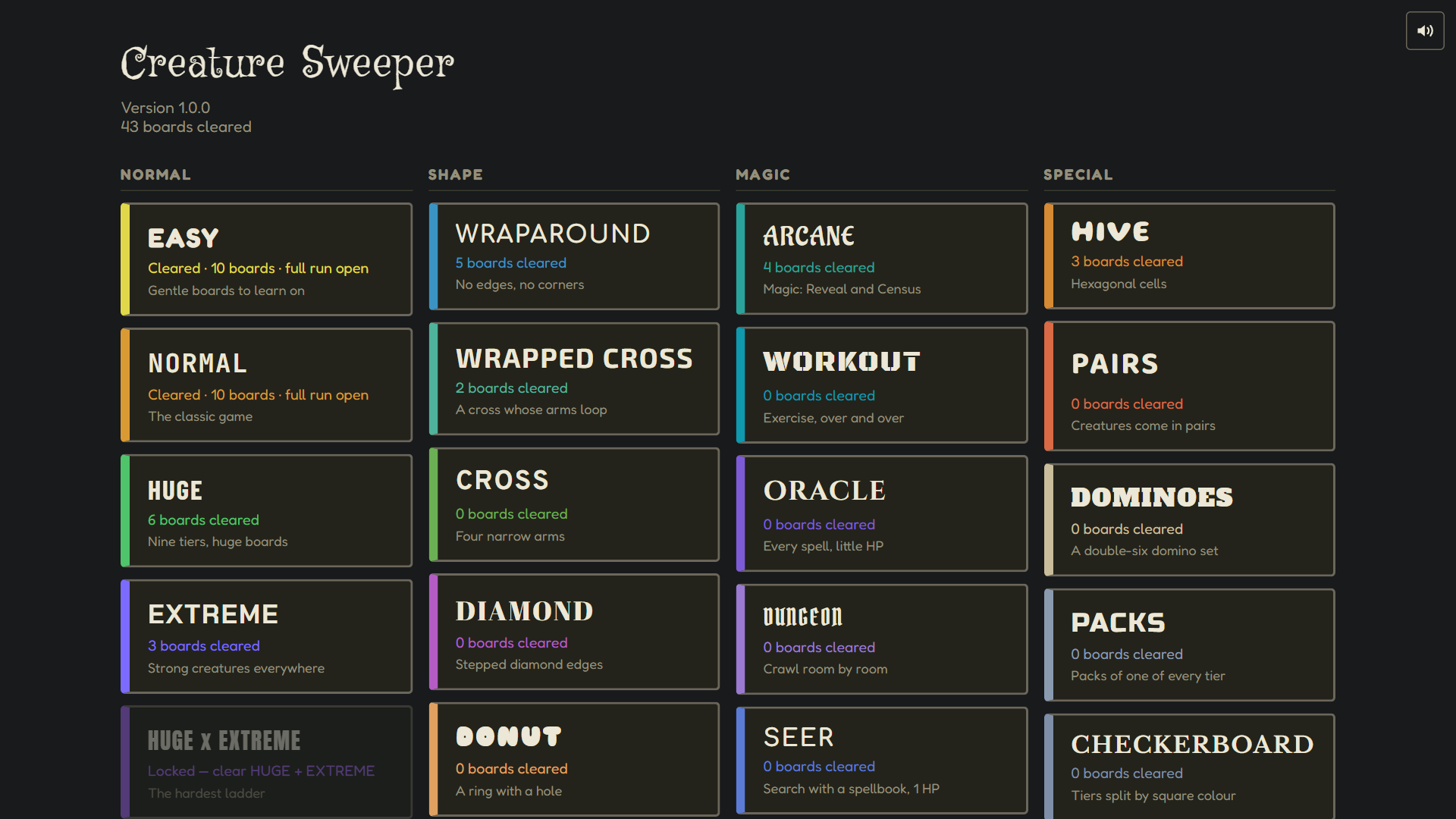Open the HIVE hexagonal mode
This screenshot has width=1456, height=819.
(1190, 256)
